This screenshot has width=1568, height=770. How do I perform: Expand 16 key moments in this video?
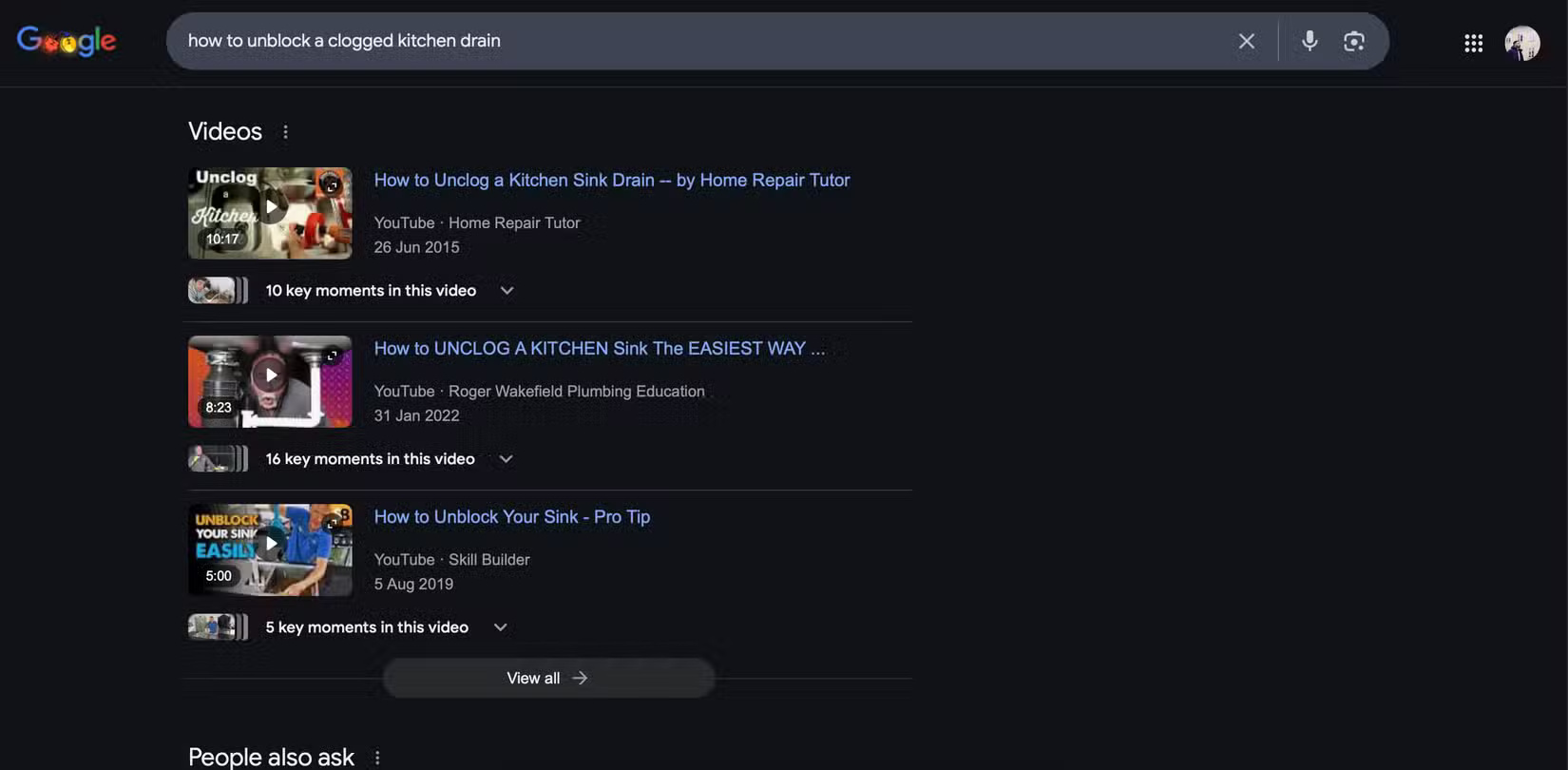(x=506, y=459)
